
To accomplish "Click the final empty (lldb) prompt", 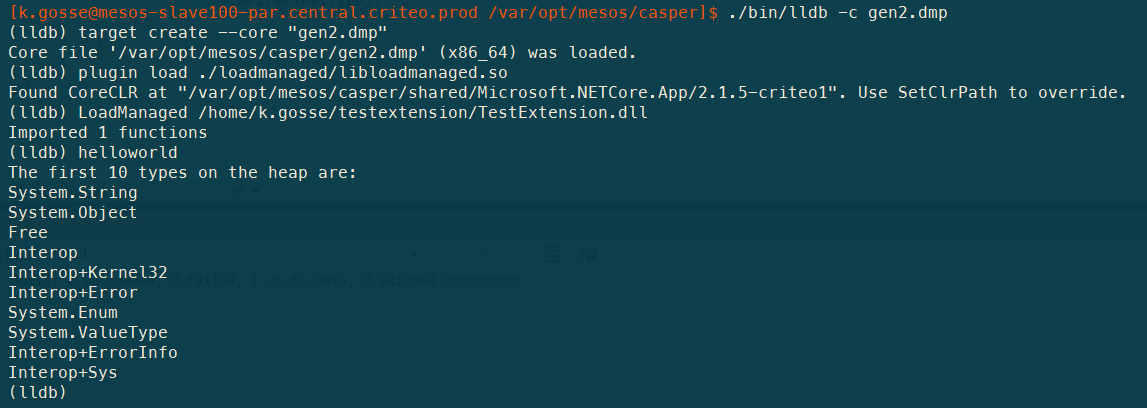I will coord(37,393).
